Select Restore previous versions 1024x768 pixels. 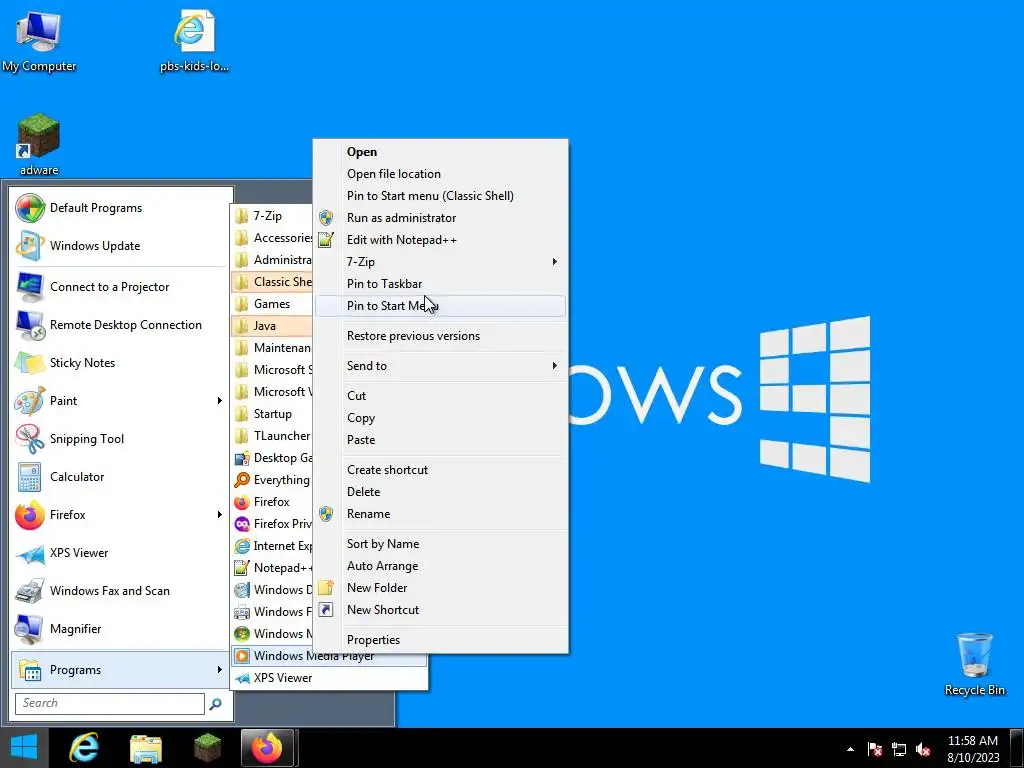pyautogui.click(x=441, y=336)
